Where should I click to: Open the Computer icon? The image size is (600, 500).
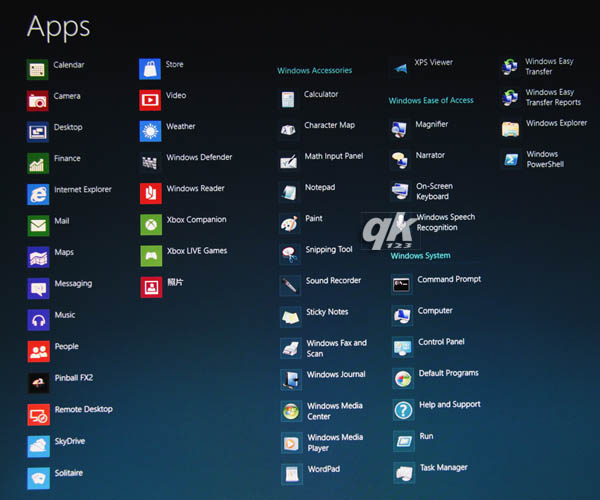pyautogui.click(x=402, y=316)
